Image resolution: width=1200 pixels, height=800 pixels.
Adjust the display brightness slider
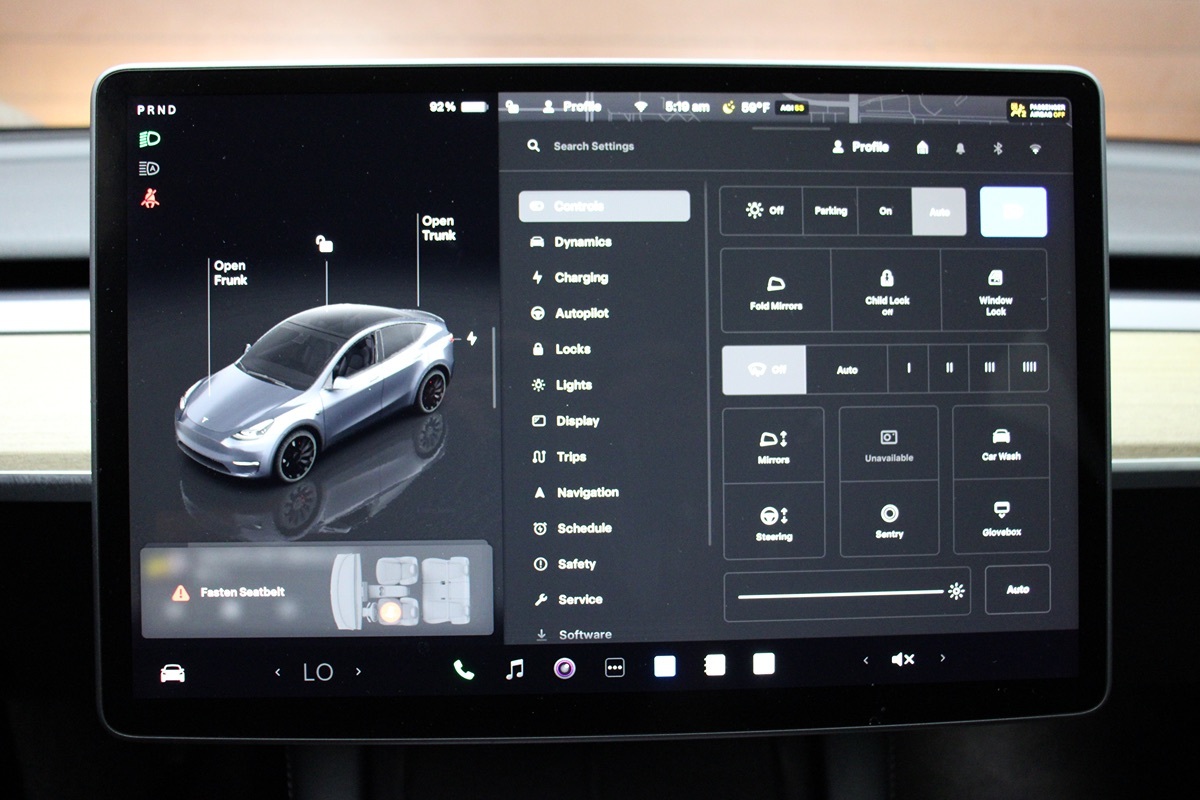(x=840, y=593)
